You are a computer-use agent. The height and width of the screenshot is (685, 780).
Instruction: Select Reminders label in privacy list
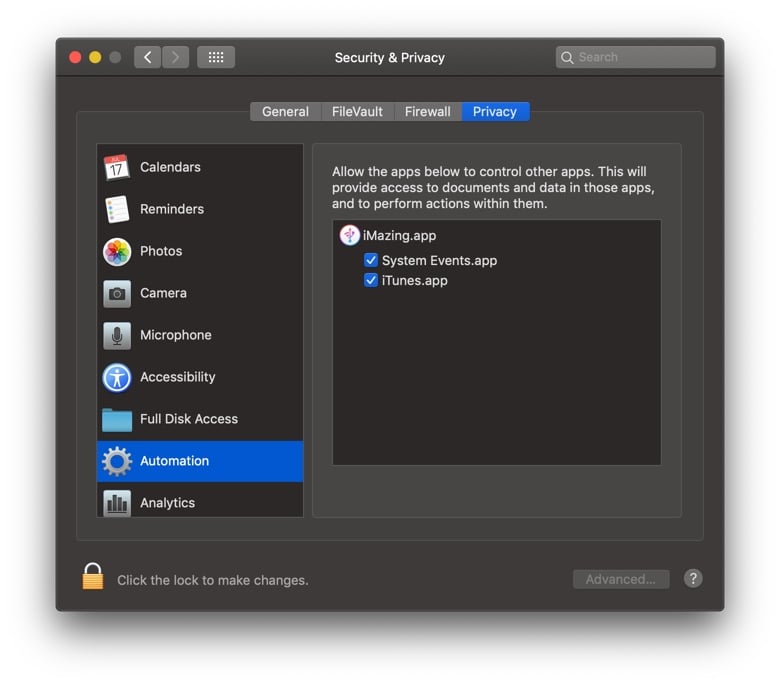(x=172, y=209)
